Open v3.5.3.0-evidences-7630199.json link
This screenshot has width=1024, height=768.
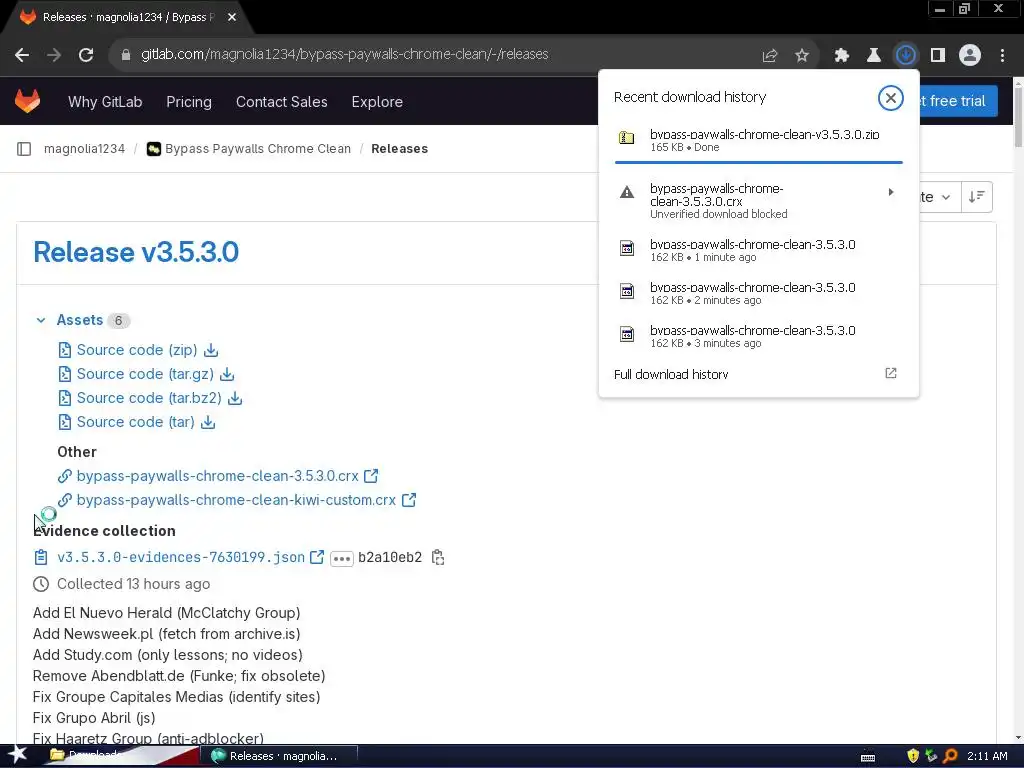coord(181,557)
